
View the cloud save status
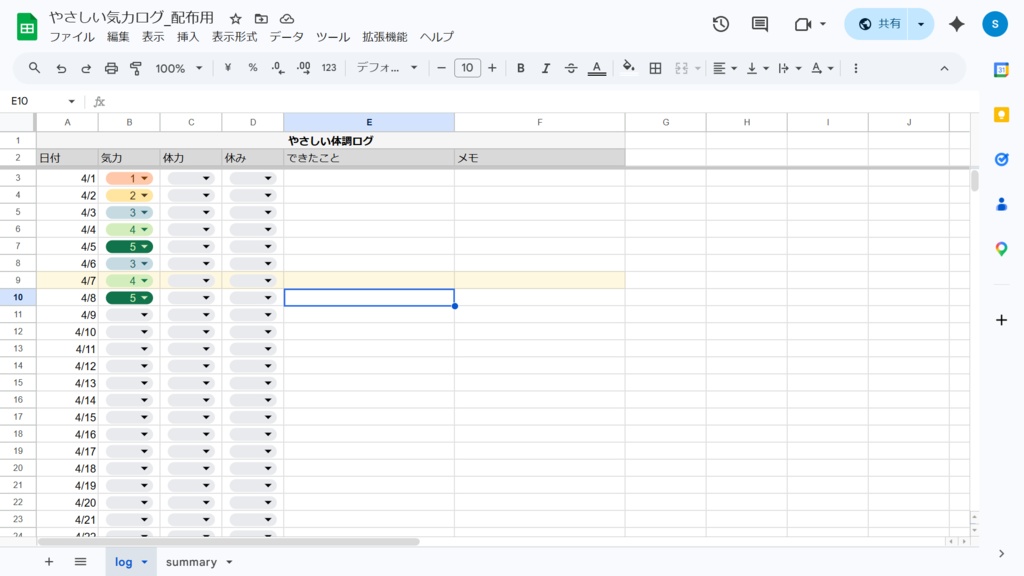tap(287, 19)
